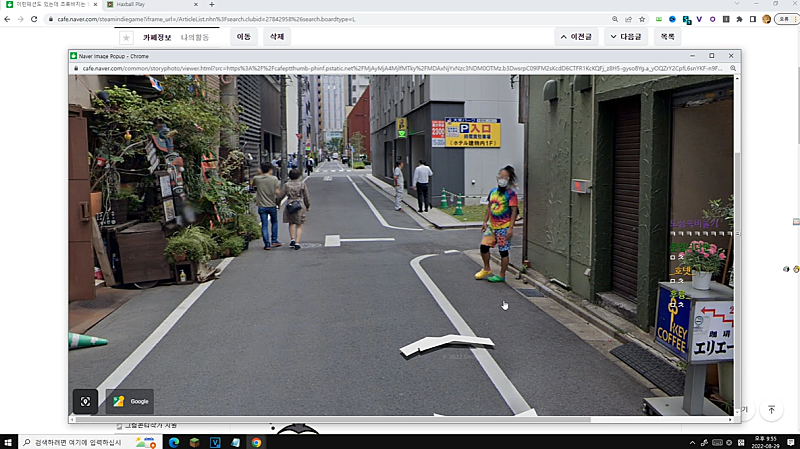Open the notepad-like taskbar icon

point(235,442)
